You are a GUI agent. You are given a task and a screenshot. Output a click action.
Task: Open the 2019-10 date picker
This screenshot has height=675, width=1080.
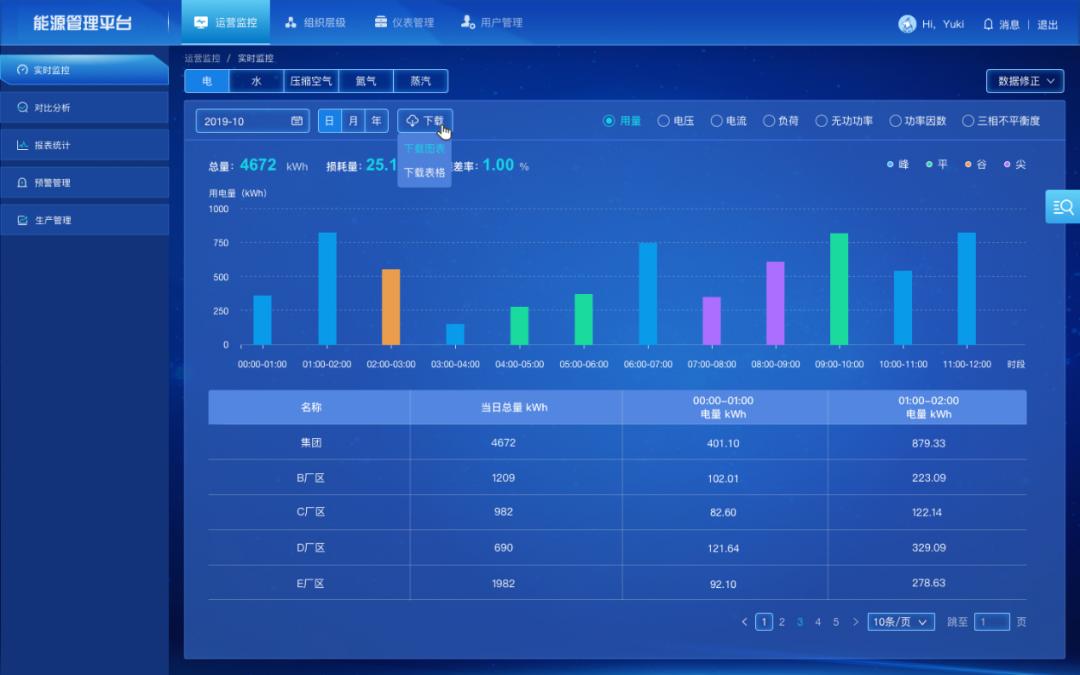tap(252, 121)
